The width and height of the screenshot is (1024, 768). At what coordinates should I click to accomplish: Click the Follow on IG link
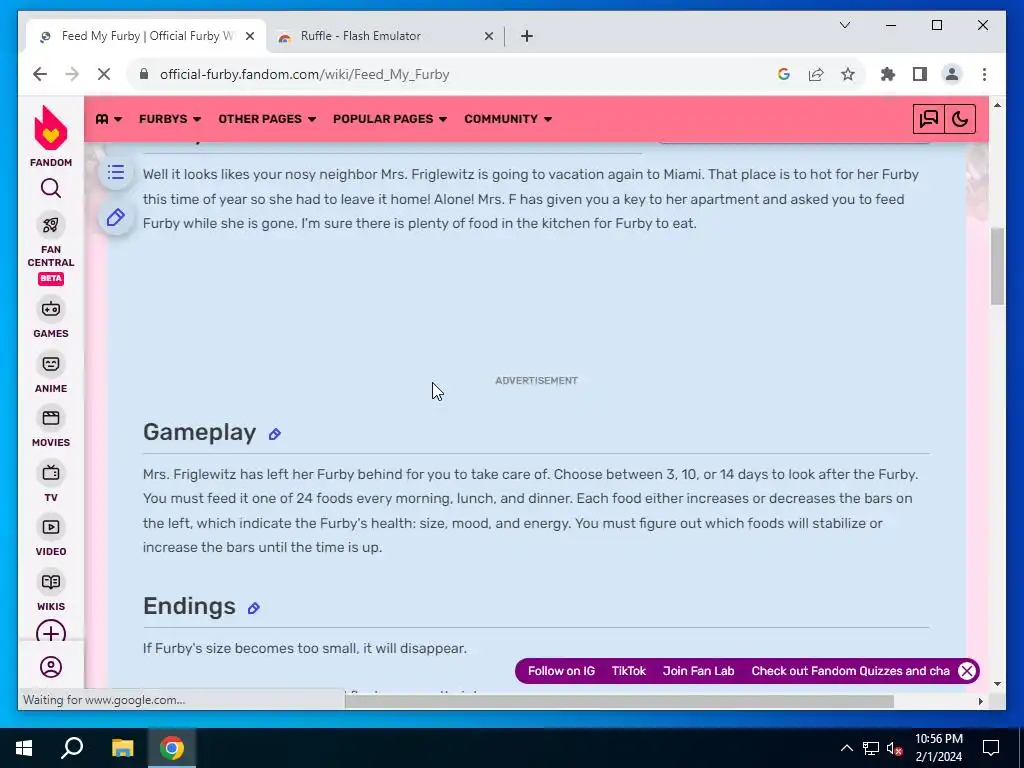[561, 671]
